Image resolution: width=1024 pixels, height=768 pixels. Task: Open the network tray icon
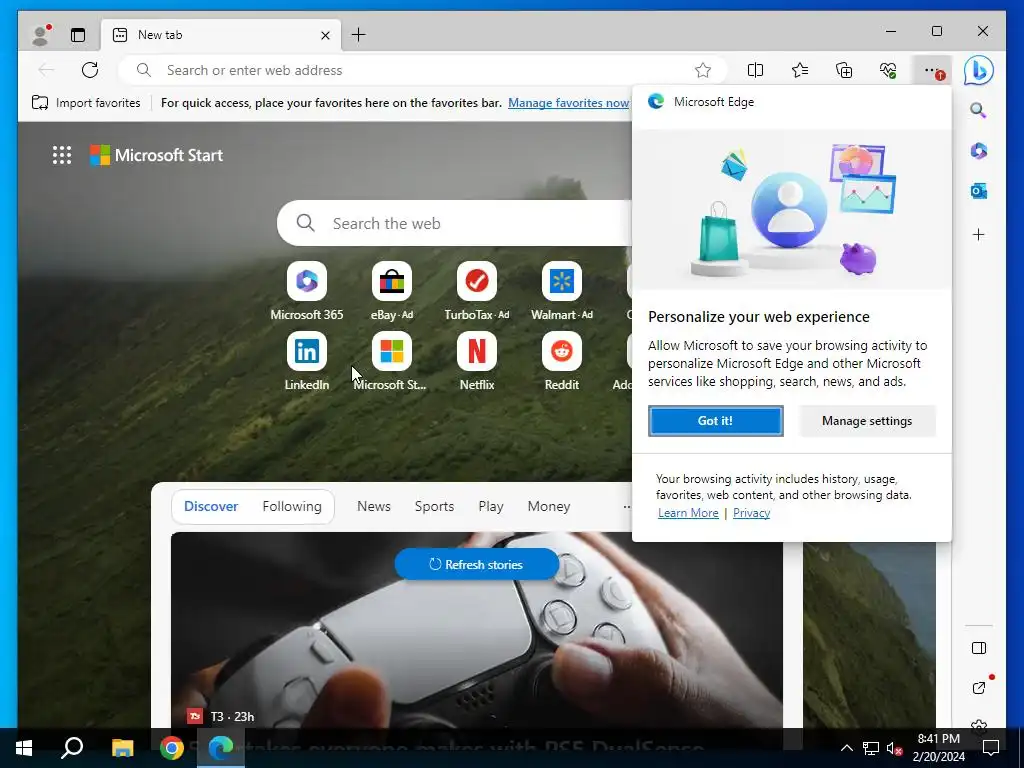[x=871, y=748]
